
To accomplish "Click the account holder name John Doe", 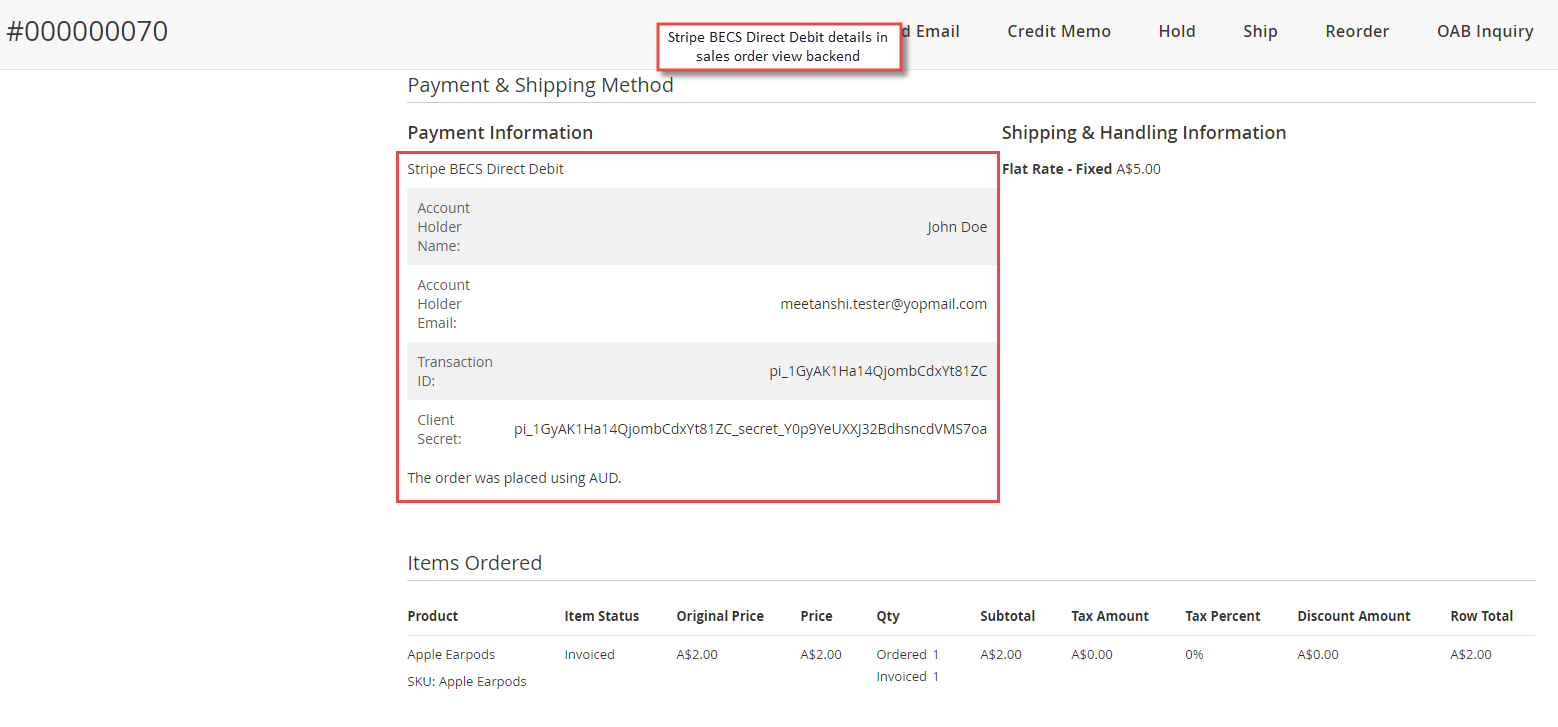I will pos(956,227).
